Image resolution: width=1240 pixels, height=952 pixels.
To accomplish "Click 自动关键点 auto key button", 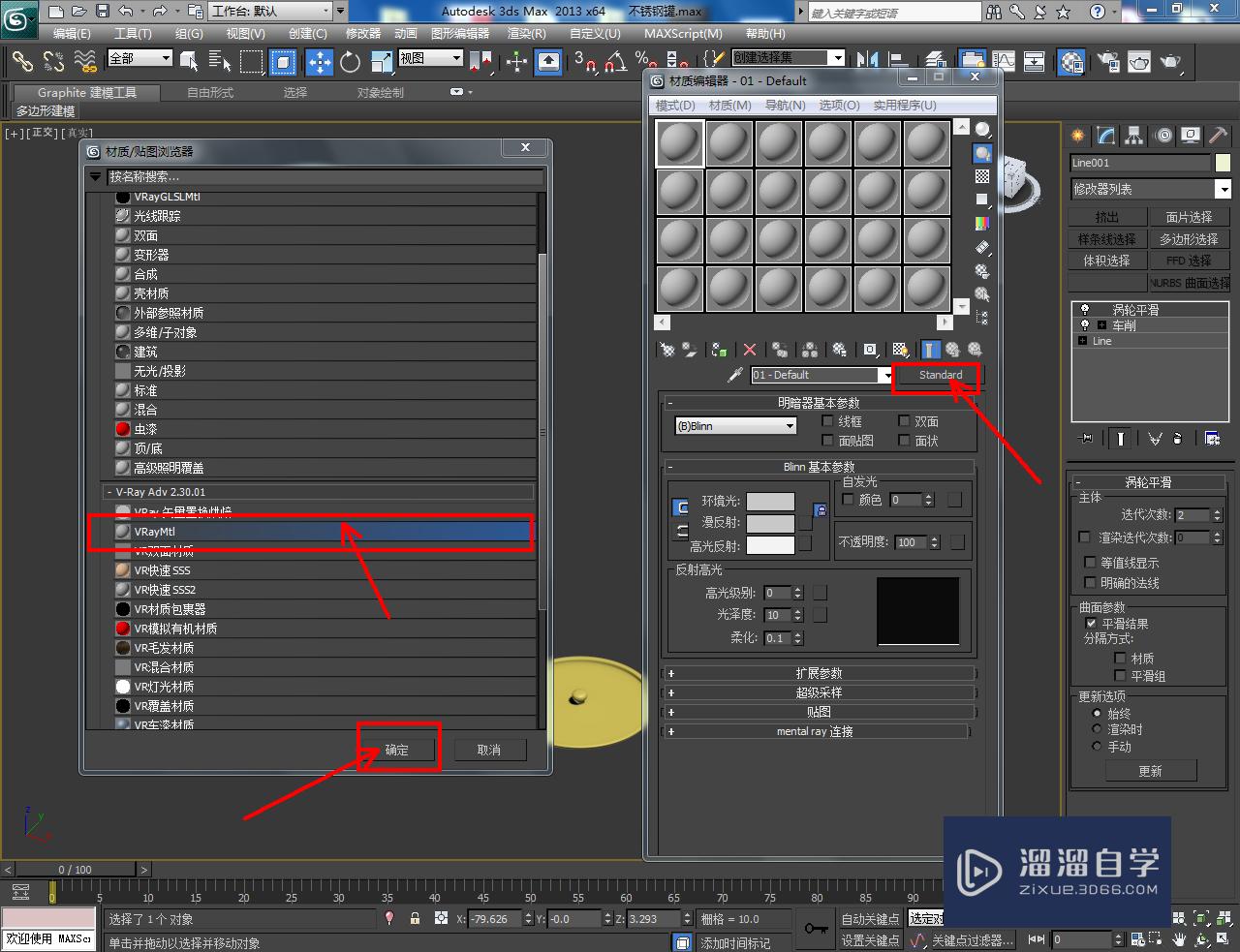I will coord(871,919).
